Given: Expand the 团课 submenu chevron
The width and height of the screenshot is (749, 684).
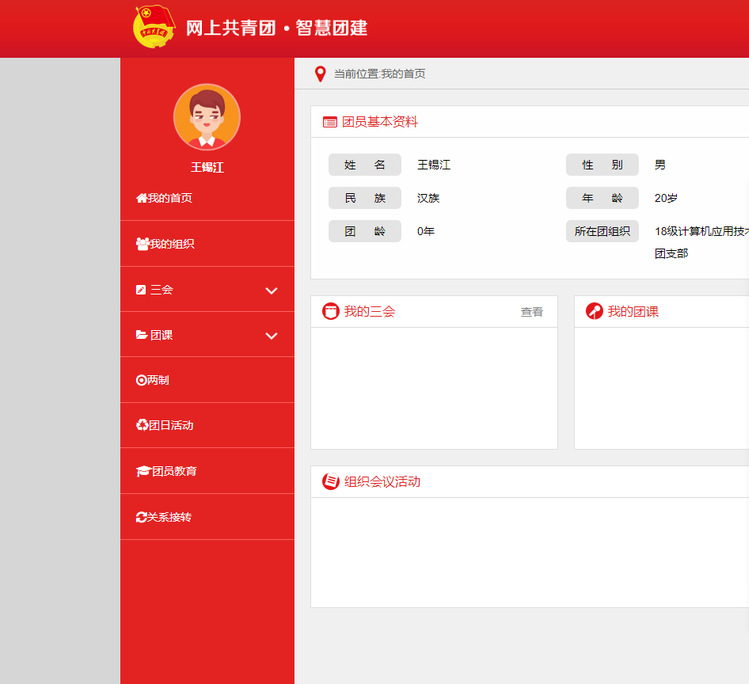Looking at the screenshot, I should pyautogui.click(x=271, y=336).
